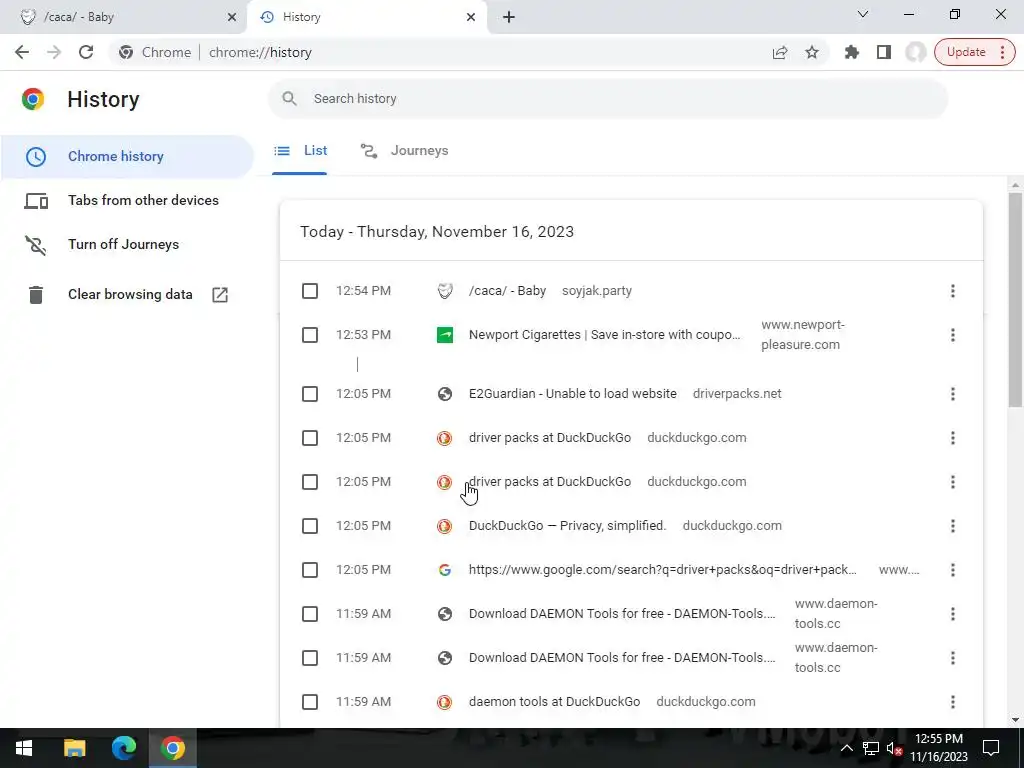The width and height of the screenshot is (1024, 768).
Task: Select Chrome history in the sidebar
Action: point(127,157)
